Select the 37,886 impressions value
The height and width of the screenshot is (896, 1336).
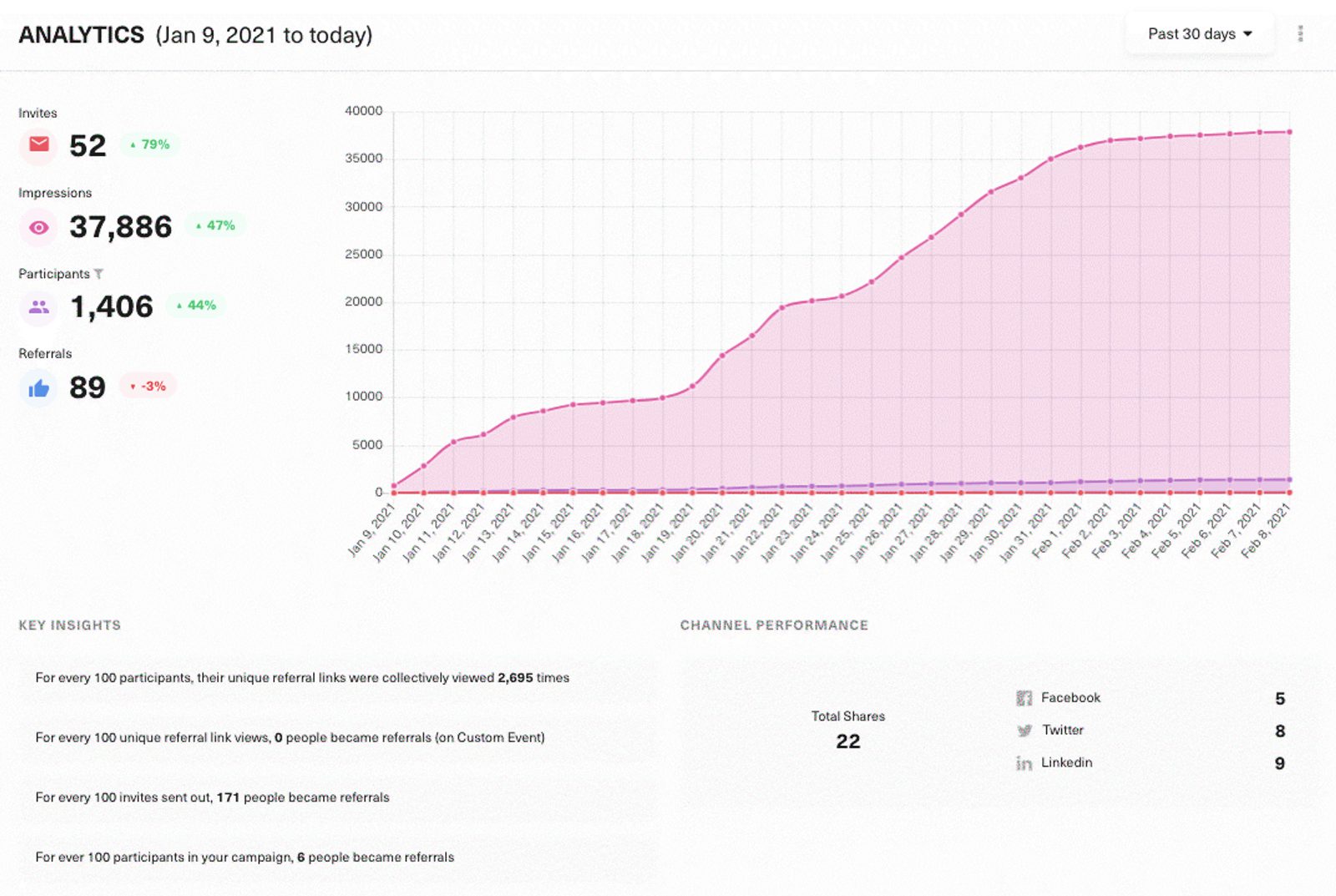coord(120,227)
